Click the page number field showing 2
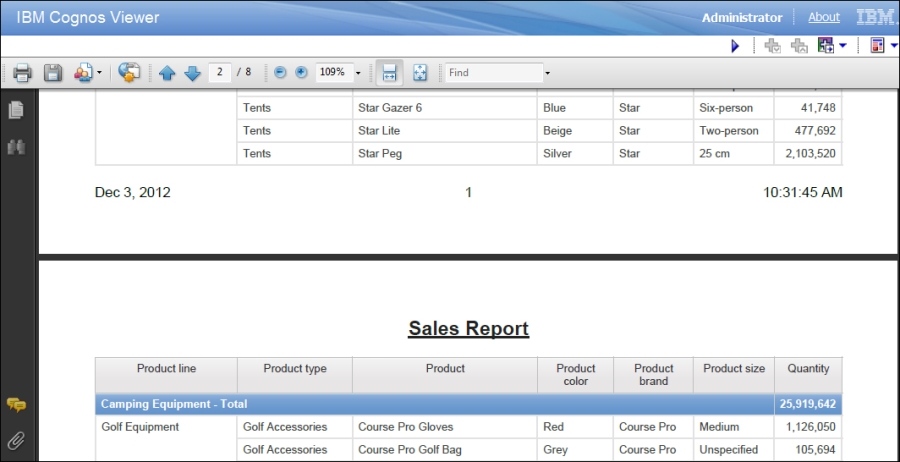Screen dimensions: 900x462 point(220,72)
